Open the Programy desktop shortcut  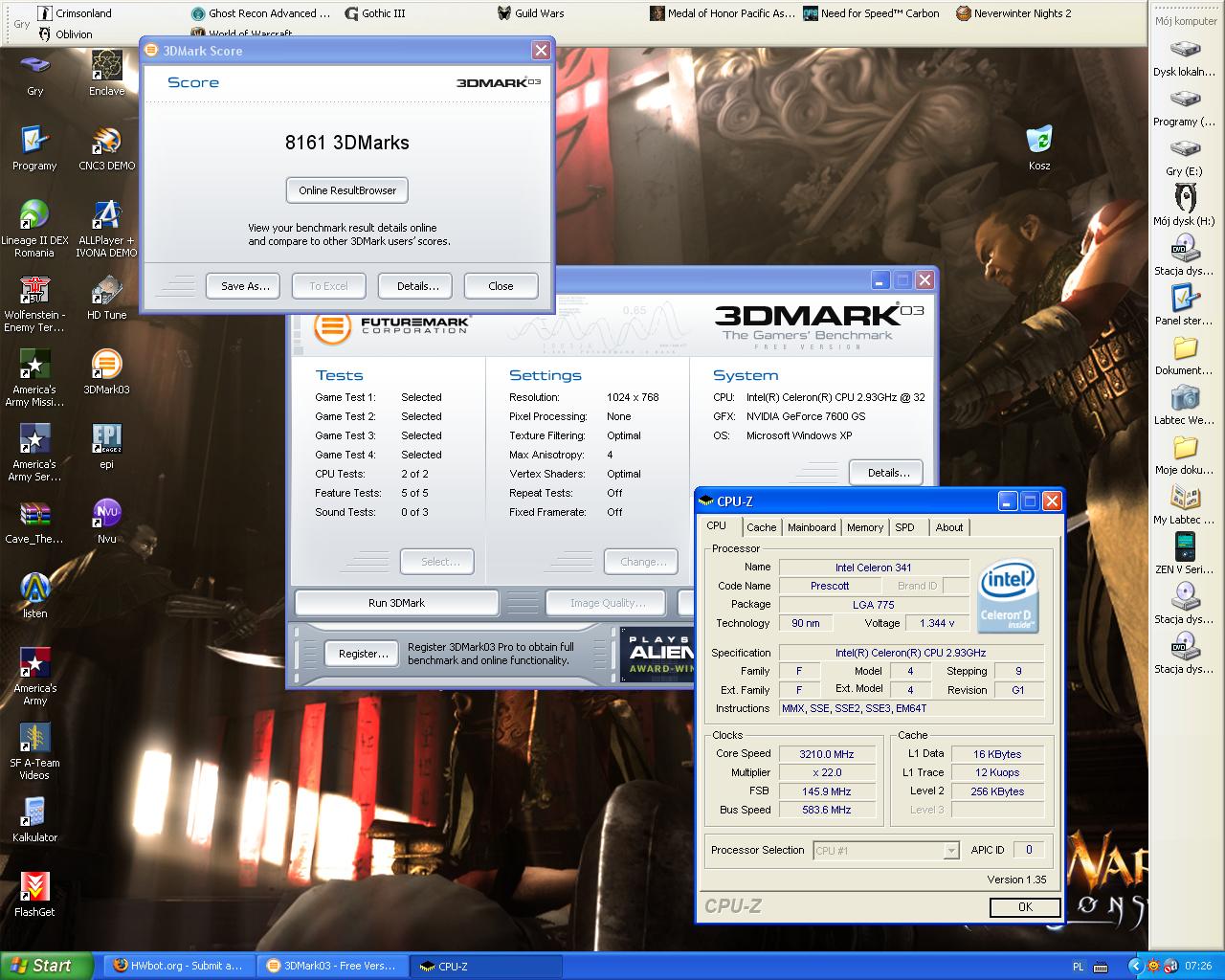[35, 147]
